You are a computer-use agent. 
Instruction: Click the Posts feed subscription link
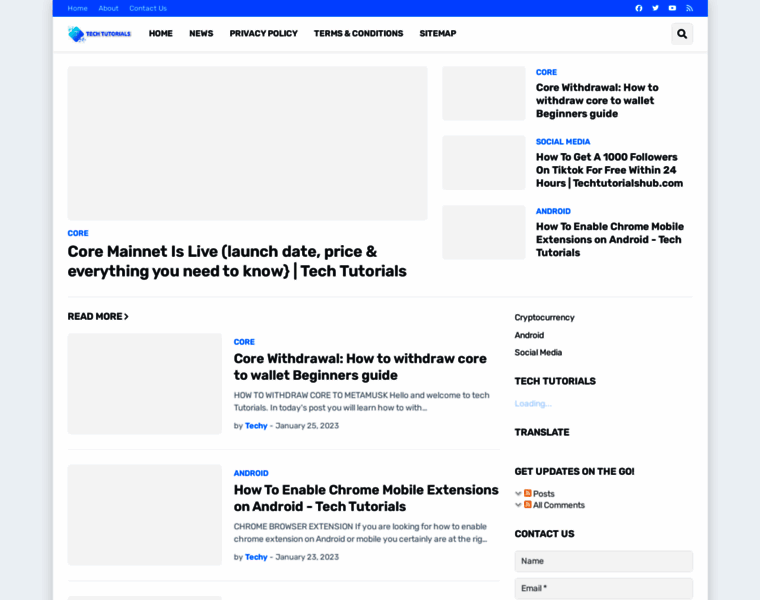click(x=543, y=493)
